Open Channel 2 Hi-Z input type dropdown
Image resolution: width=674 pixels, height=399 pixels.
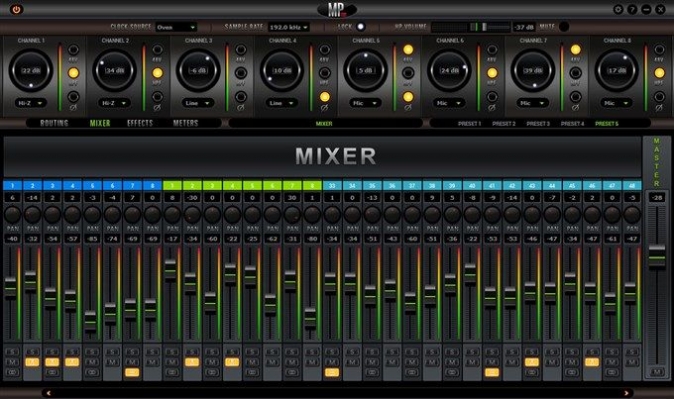(114, 103)
